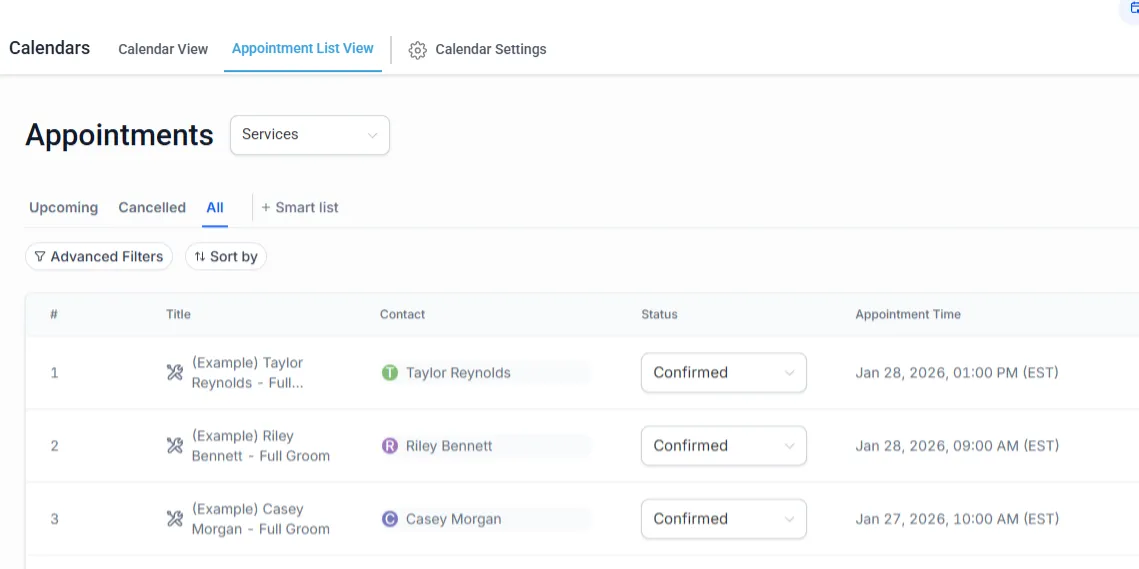1139x569 pixels.
Task: Open Taylor Reynolds contact link
Action: 458,373
